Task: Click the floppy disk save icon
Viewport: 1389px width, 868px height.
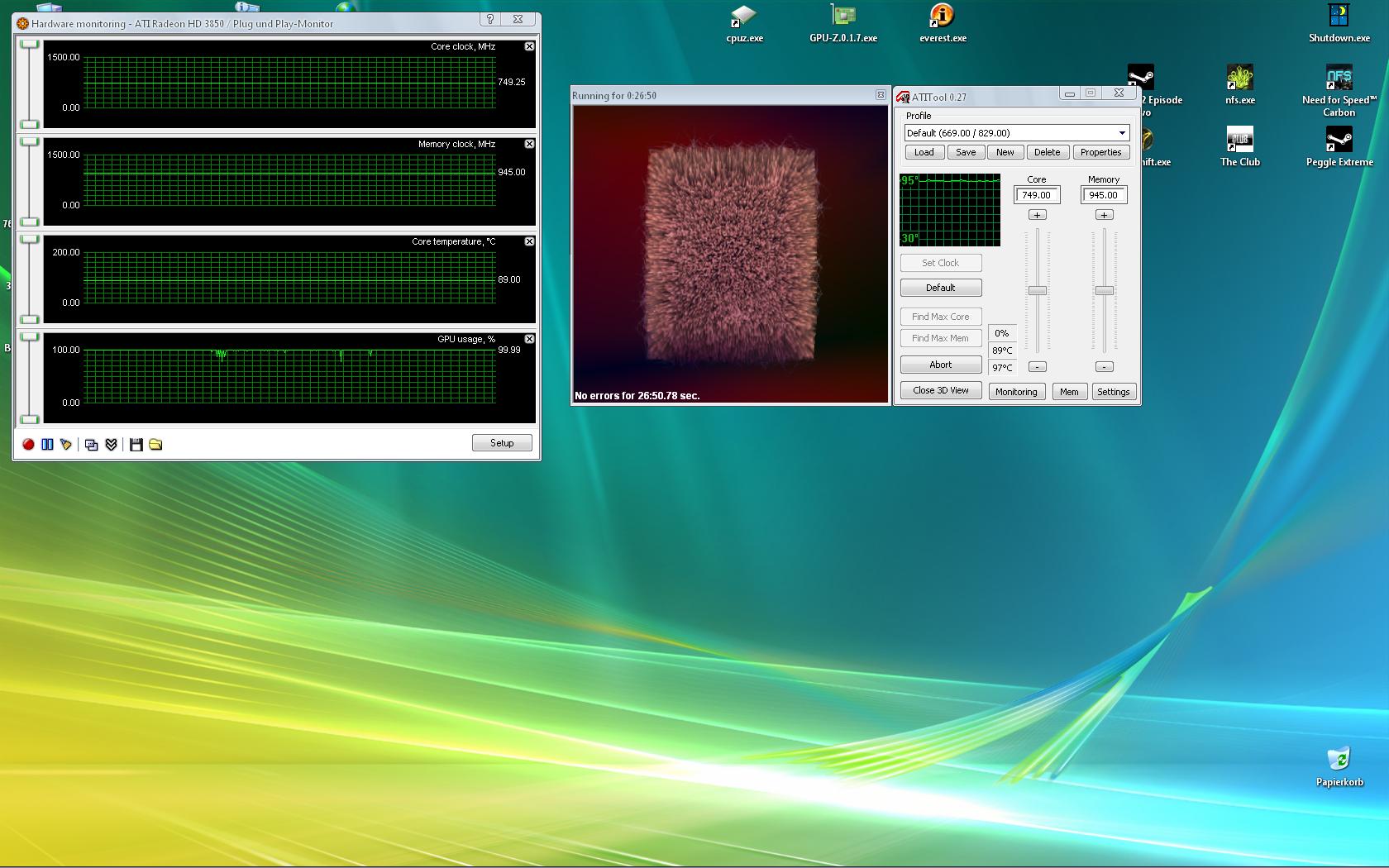Action: 136,445
